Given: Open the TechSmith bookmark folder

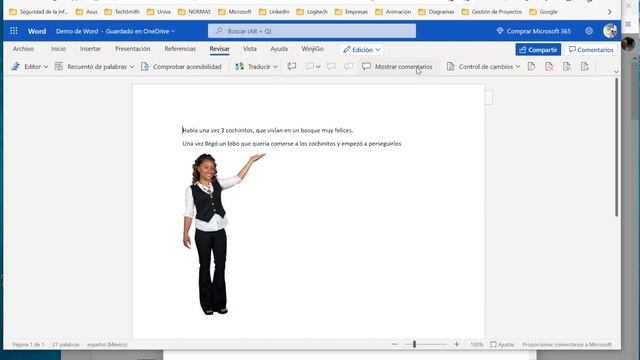Looking at the screenshot, I should (122, 12).
